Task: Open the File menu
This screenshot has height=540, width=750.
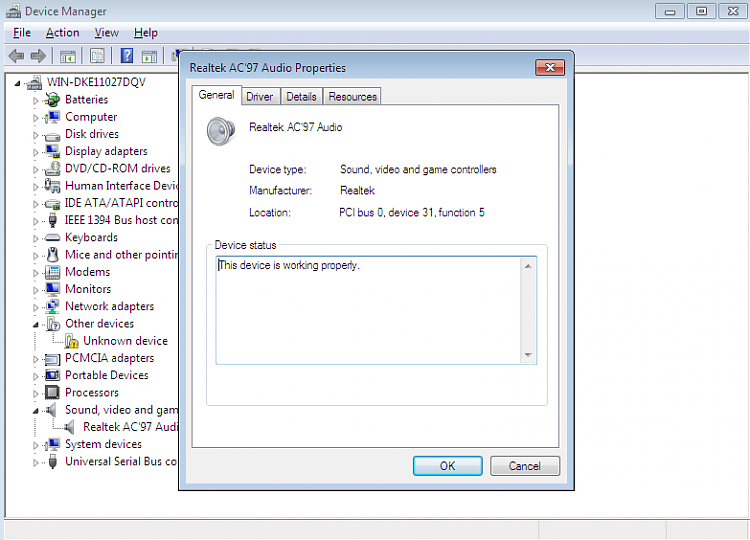Action: pos(22,33)
